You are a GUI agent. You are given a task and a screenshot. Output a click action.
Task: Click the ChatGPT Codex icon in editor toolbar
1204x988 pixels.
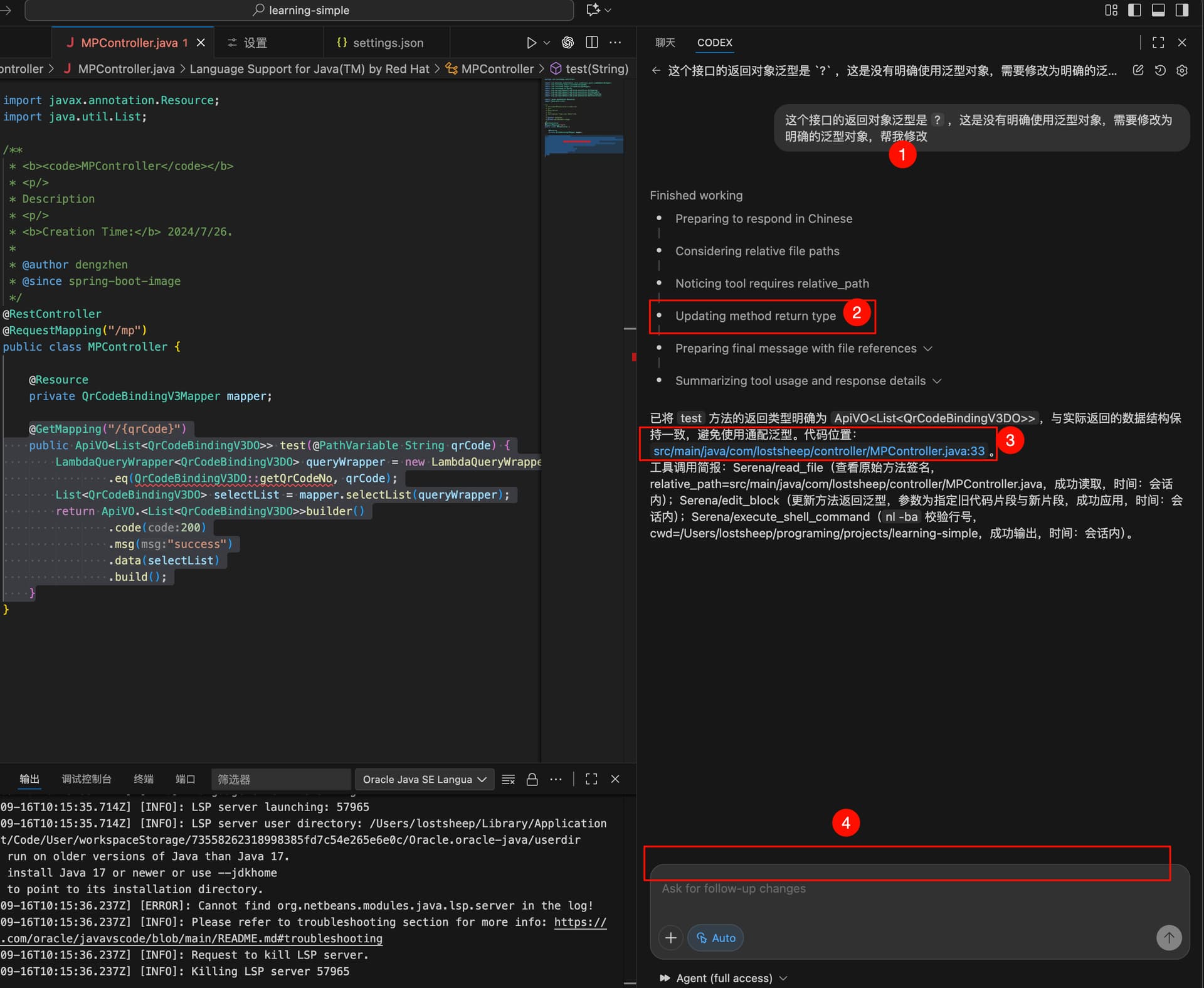[x=568, y=43]
